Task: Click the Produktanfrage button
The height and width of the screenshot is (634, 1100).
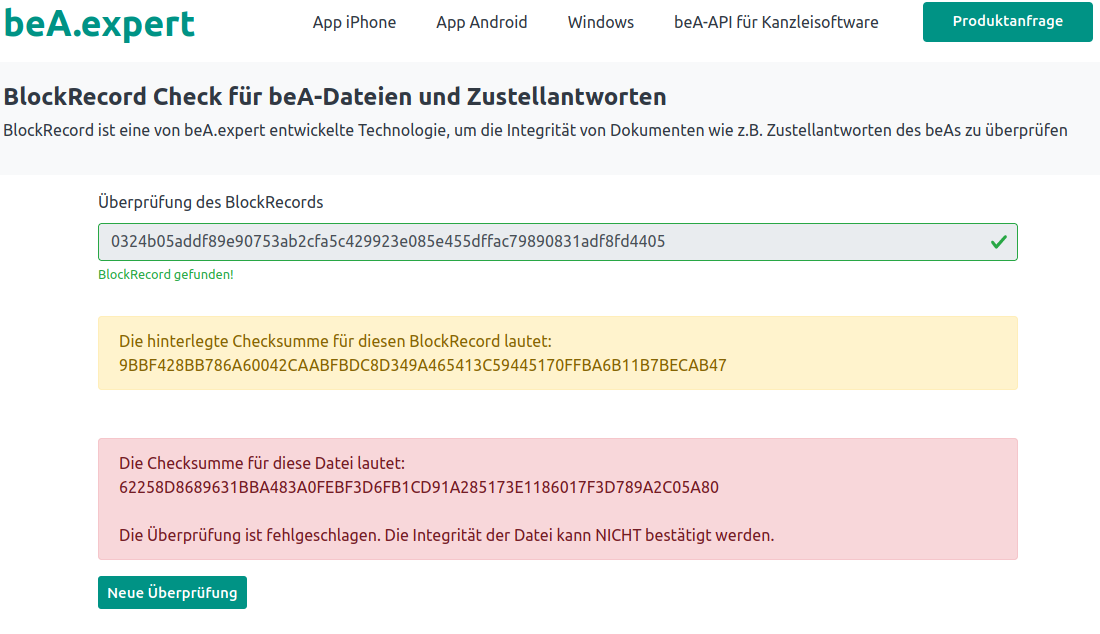Action: click(x=1007, y=22)
